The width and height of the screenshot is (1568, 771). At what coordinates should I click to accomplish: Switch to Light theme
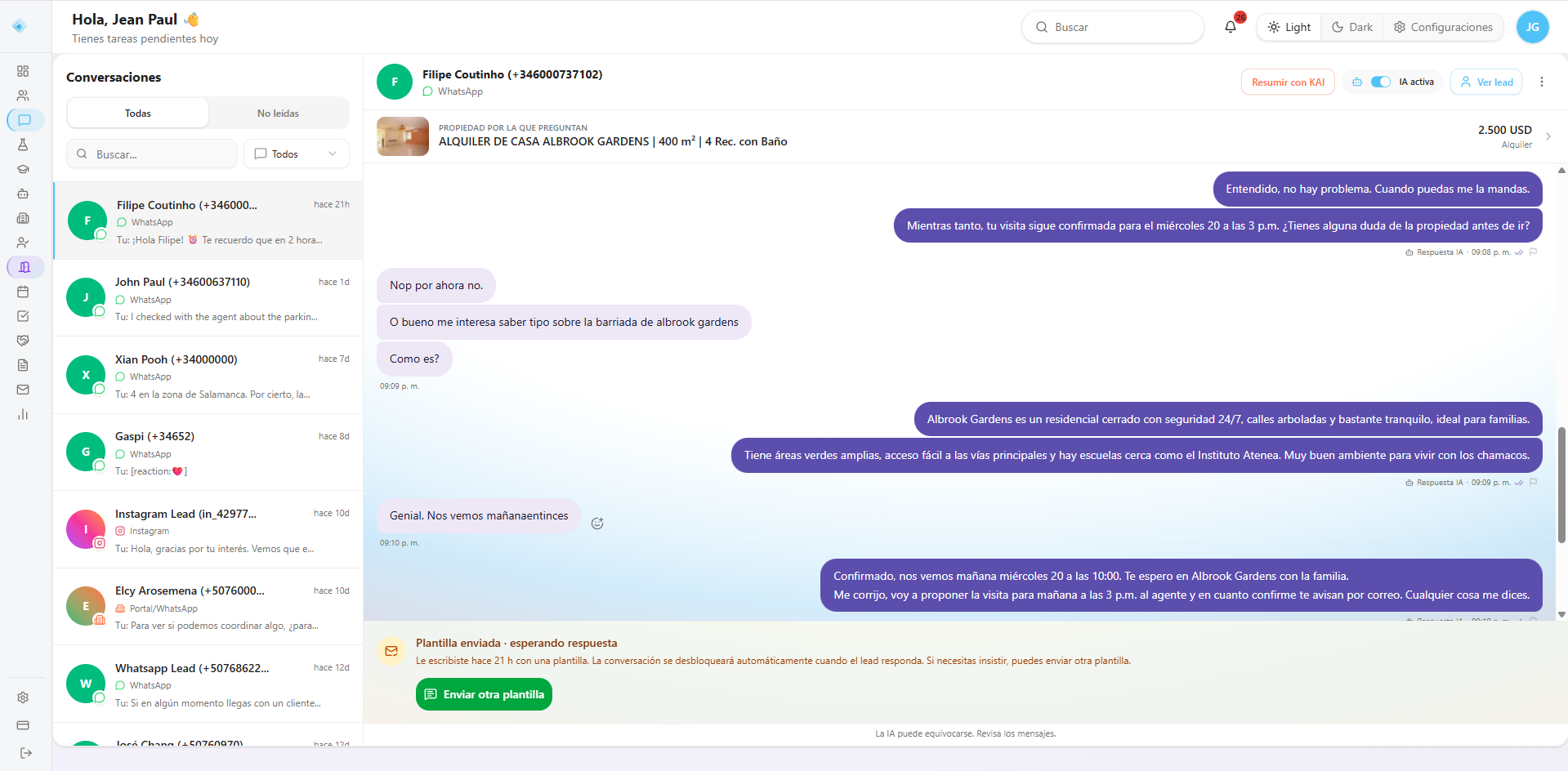[1289, 27]
